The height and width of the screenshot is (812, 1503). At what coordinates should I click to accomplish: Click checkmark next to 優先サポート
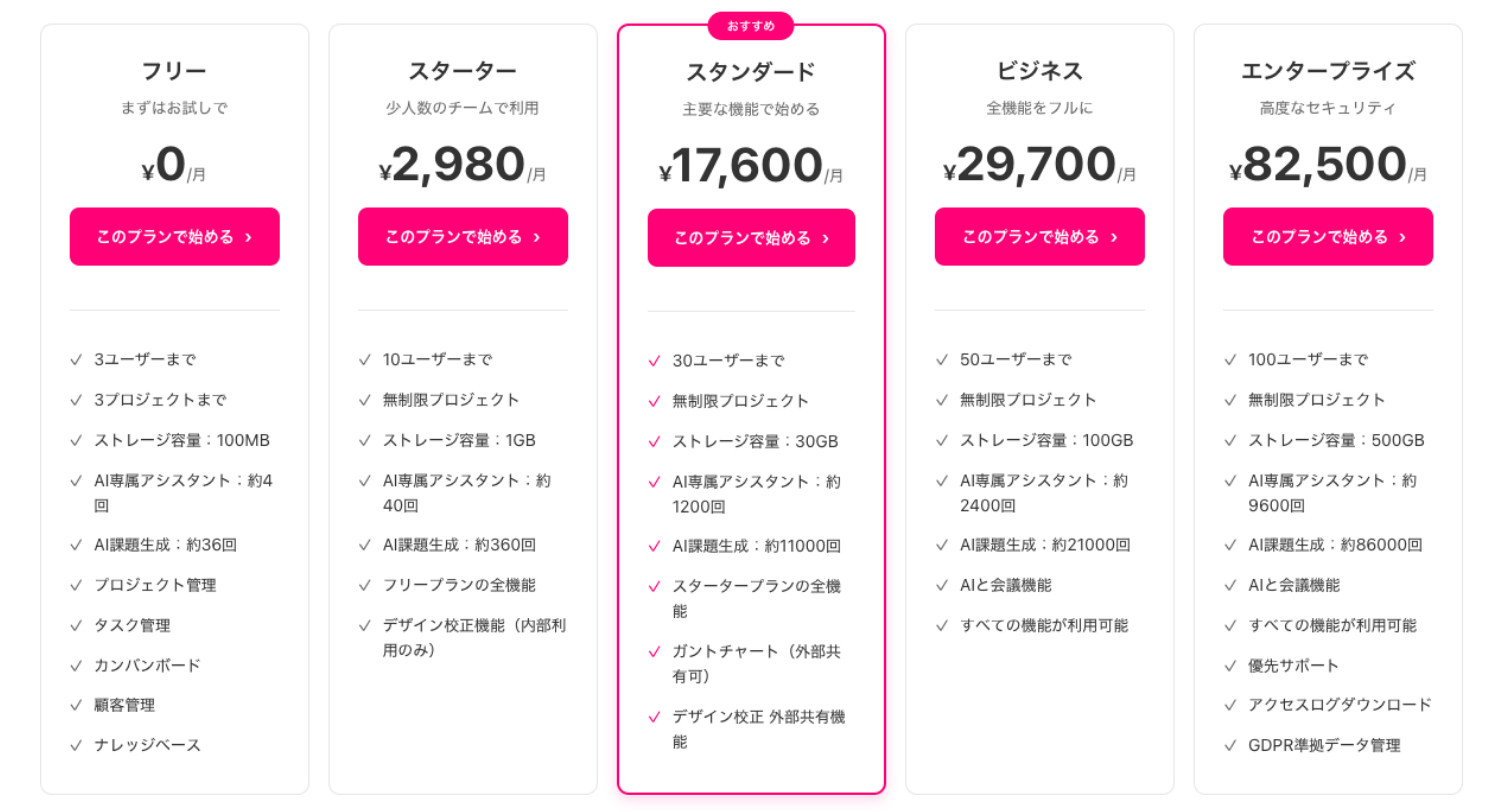[x=1230, y=666]
